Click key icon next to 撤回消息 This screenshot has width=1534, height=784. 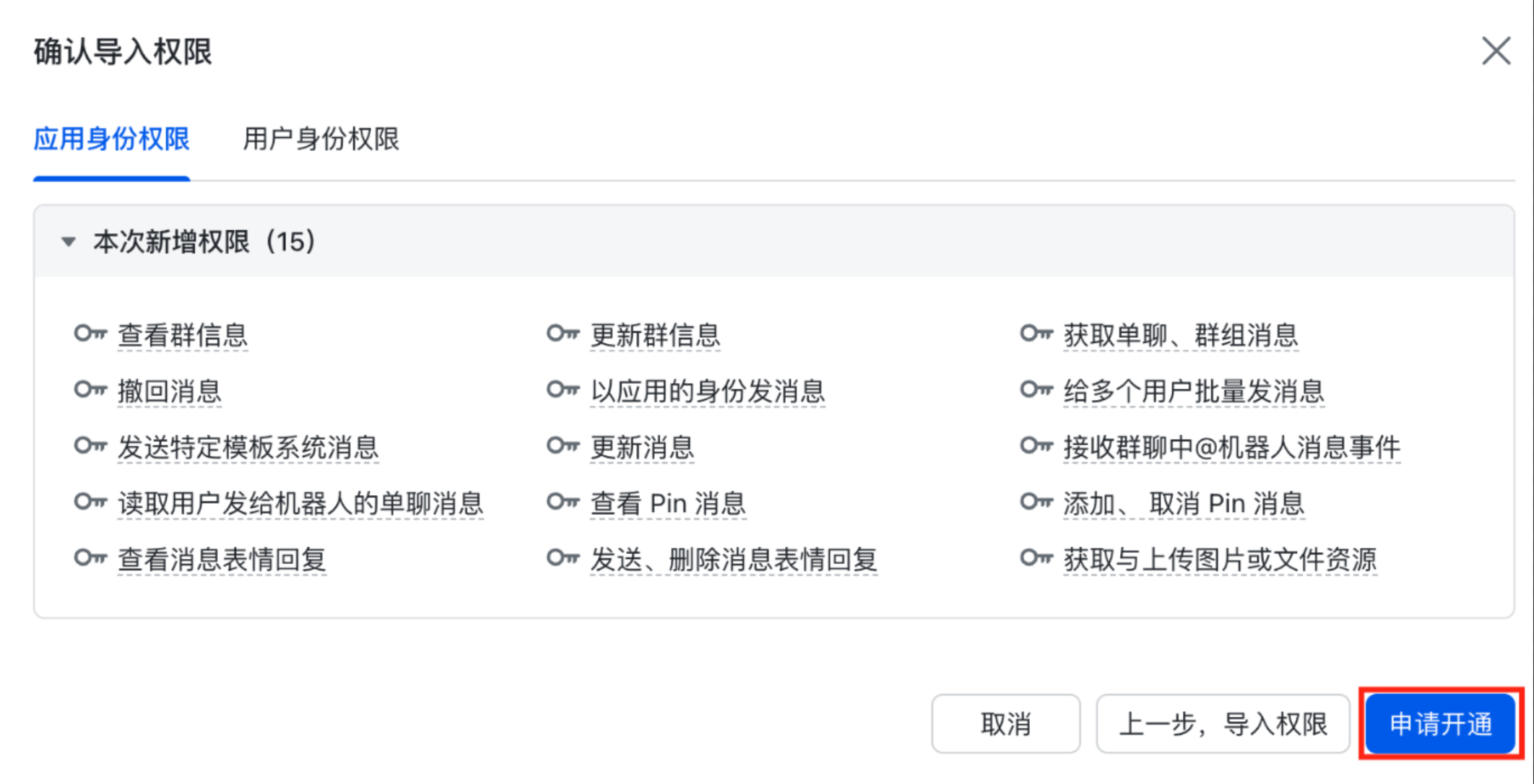[x=90, y=390]
